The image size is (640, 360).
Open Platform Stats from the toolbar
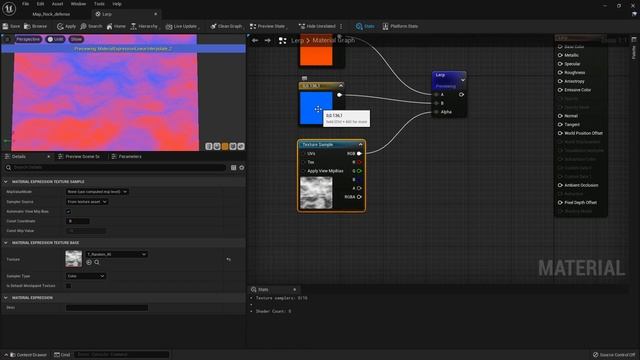tap(400, 26)
